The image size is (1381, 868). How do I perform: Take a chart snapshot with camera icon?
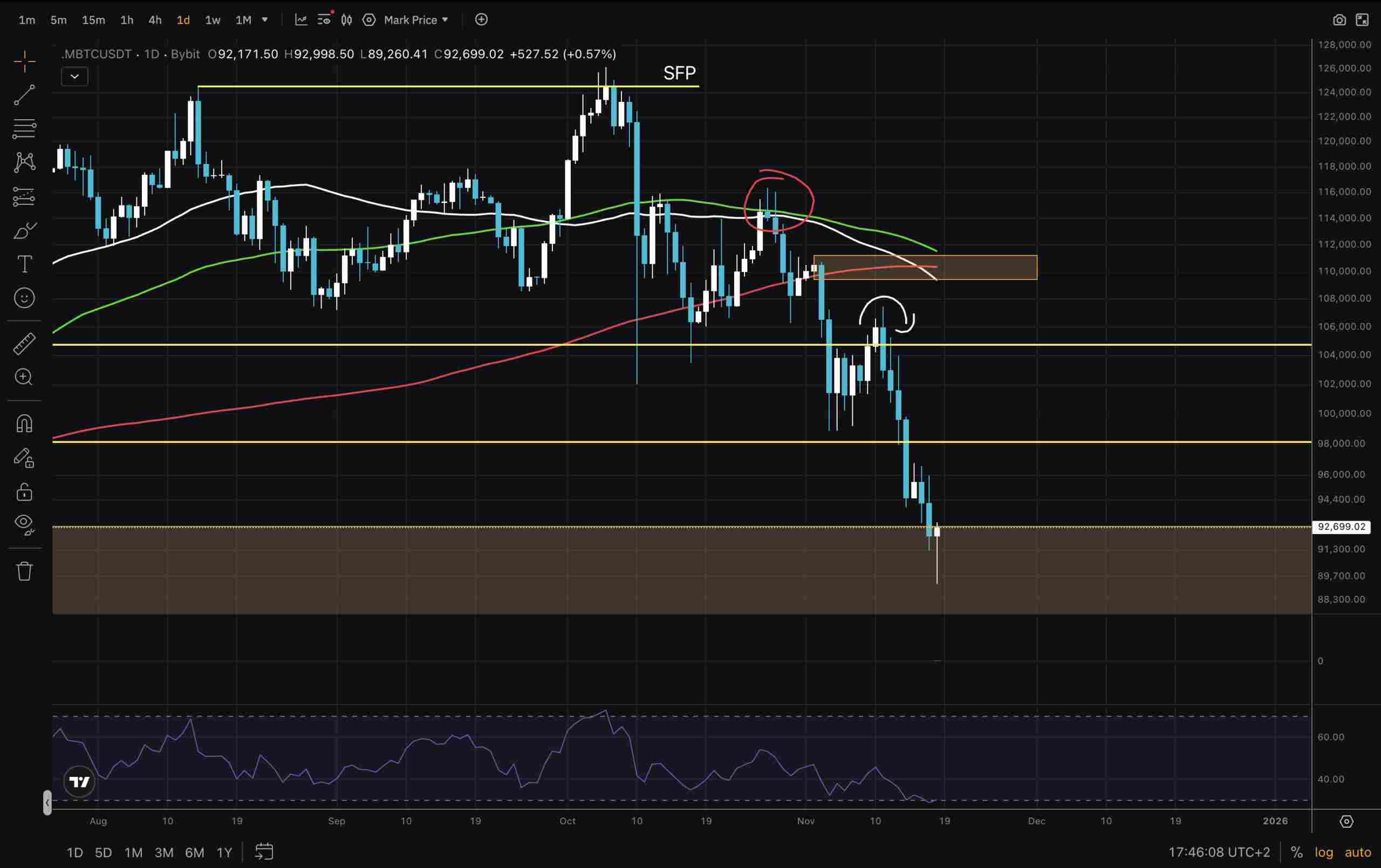coord(1338,20)
